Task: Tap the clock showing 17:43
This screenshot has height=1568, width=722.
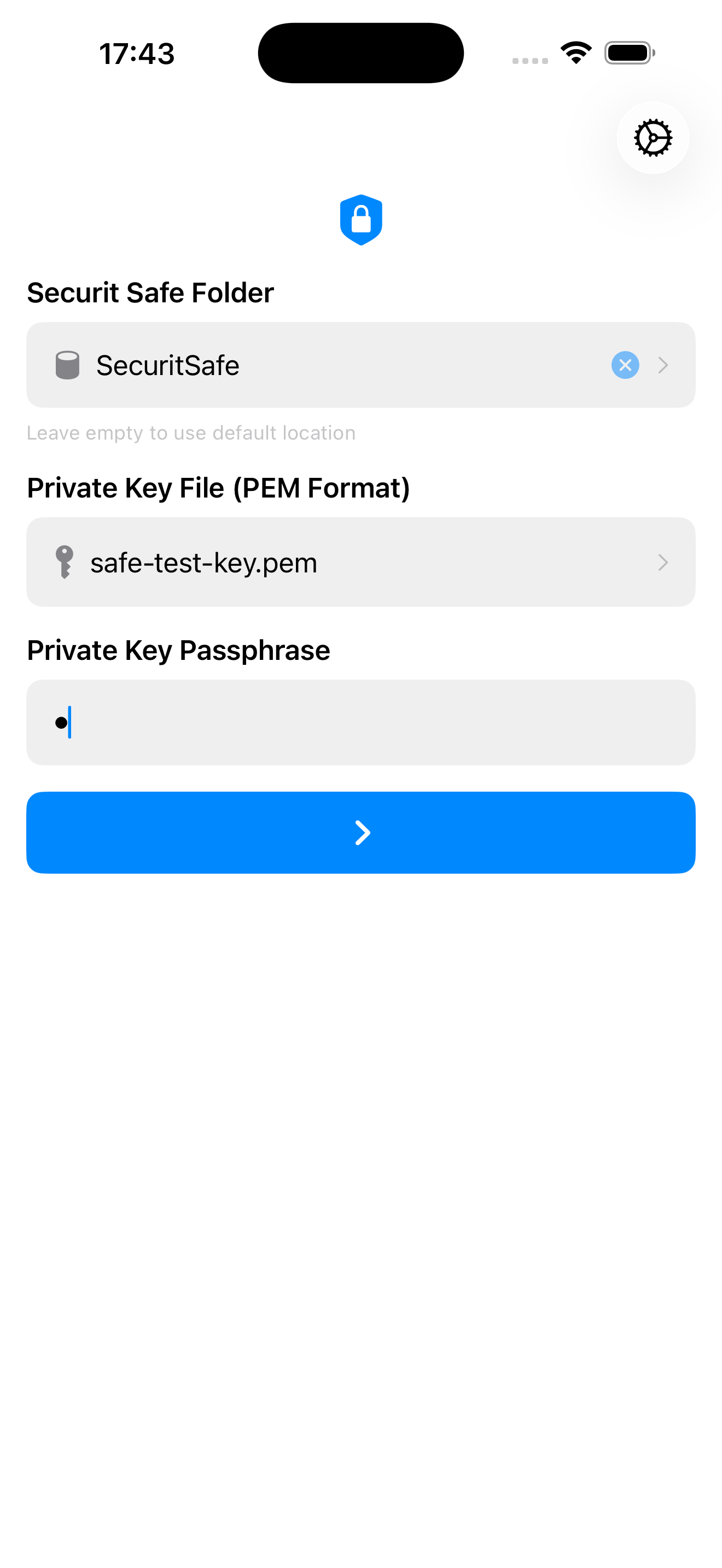Action: point(137,52)
